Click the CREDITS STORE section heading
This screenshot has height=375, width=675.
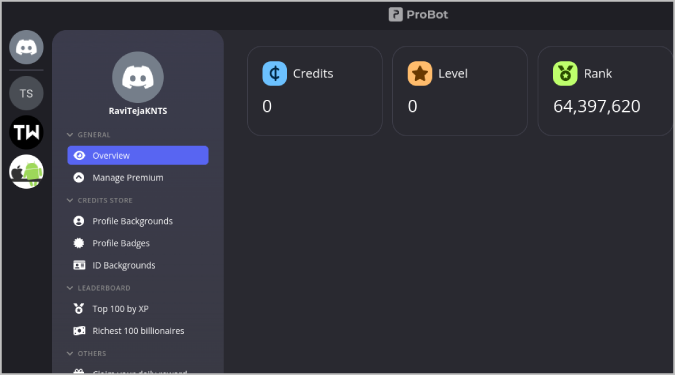point(105,200)
